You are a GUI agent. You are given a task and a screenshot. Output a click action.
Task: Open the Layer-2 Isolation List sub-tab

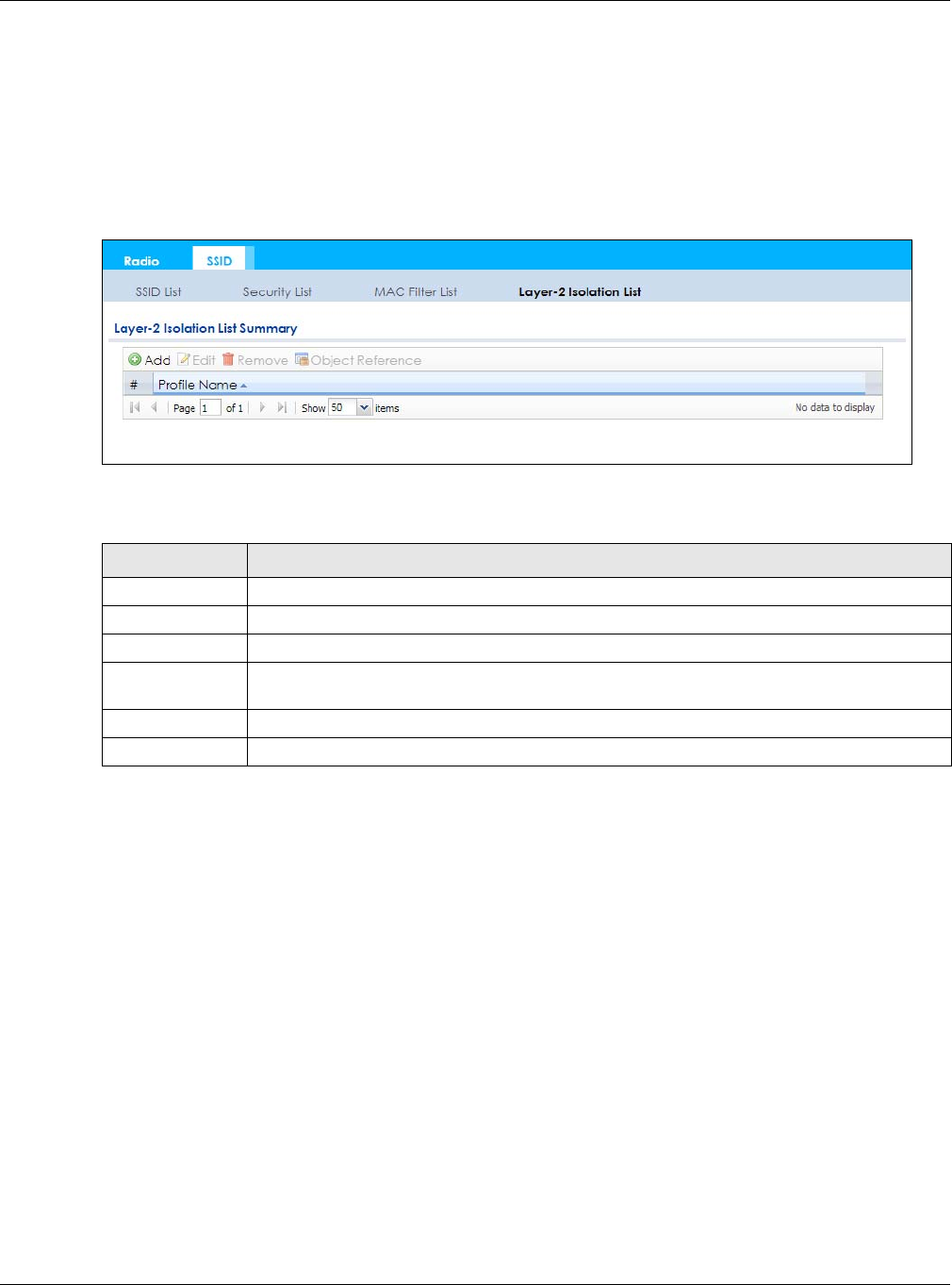[x=580, y=292]
